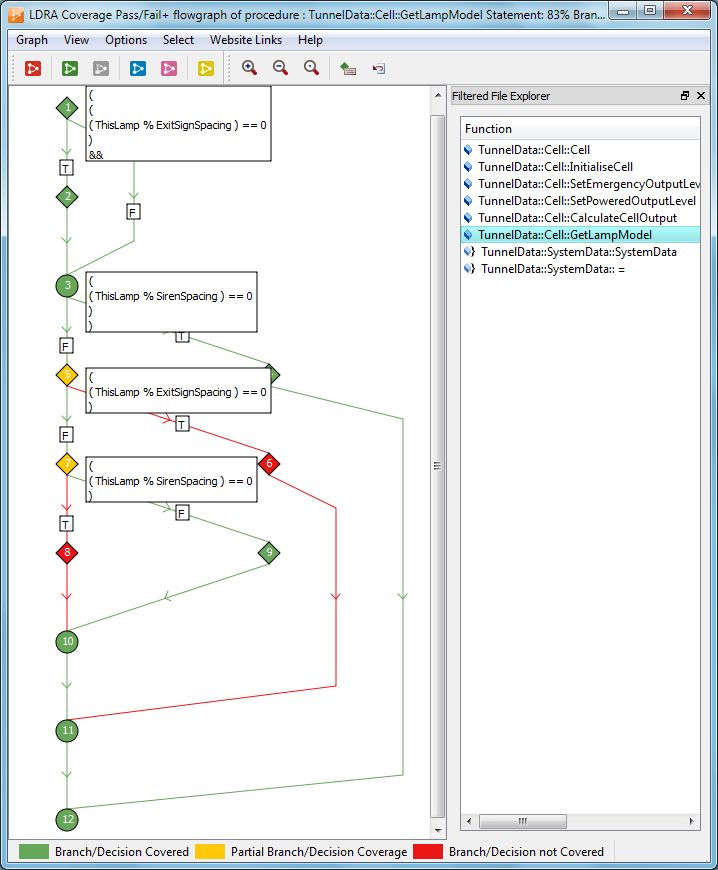Click the Function column header
Image resolution: width=718 pixels, height=870 pixels.
[580, 129]
